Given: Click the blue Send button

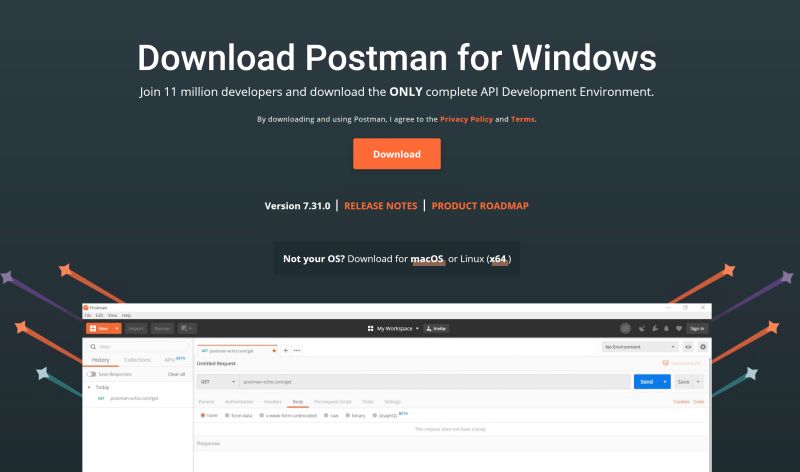Looking at the screenshot, I should tap(646, 382).
